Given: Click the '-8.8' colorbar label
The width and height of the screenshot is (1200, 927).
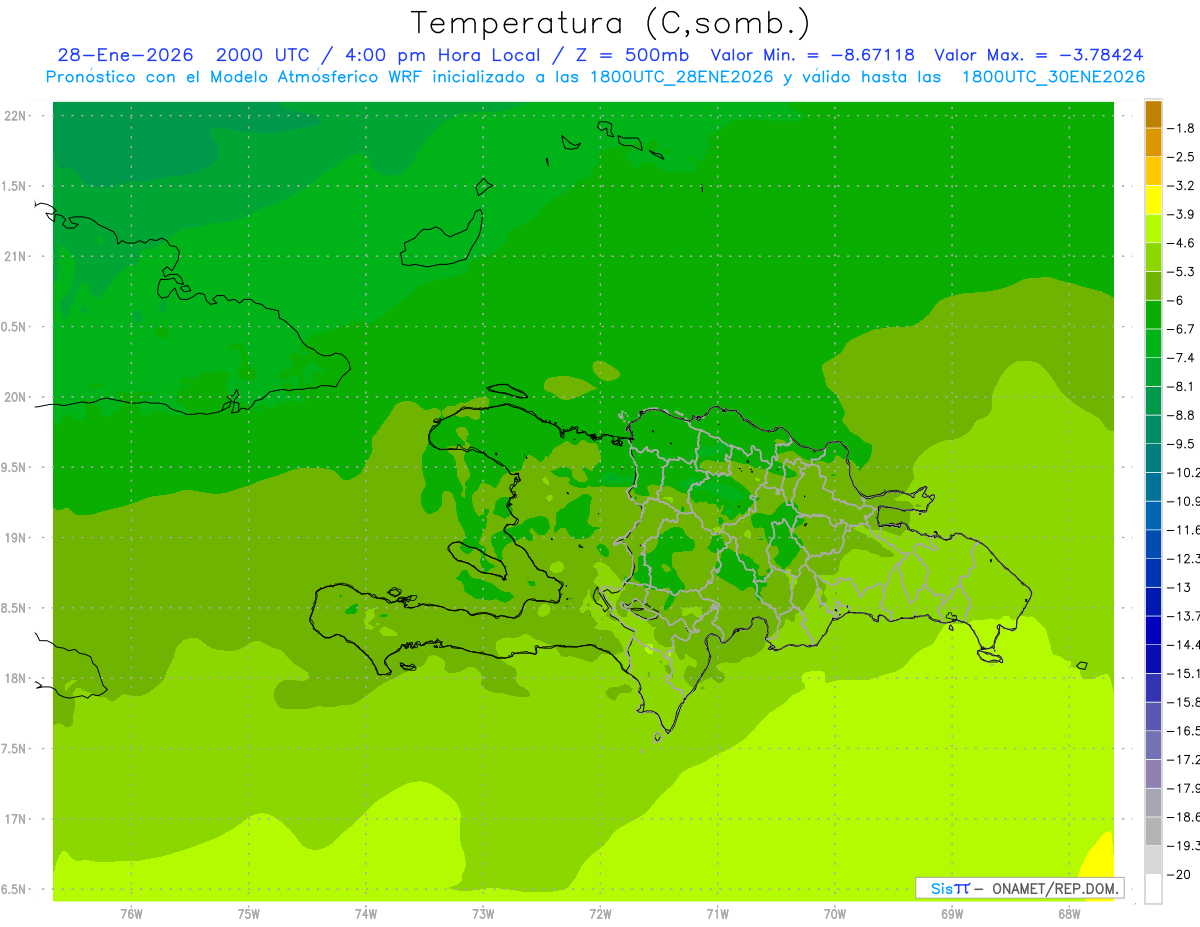Looking at the screenshot, I should point(1181,415).
